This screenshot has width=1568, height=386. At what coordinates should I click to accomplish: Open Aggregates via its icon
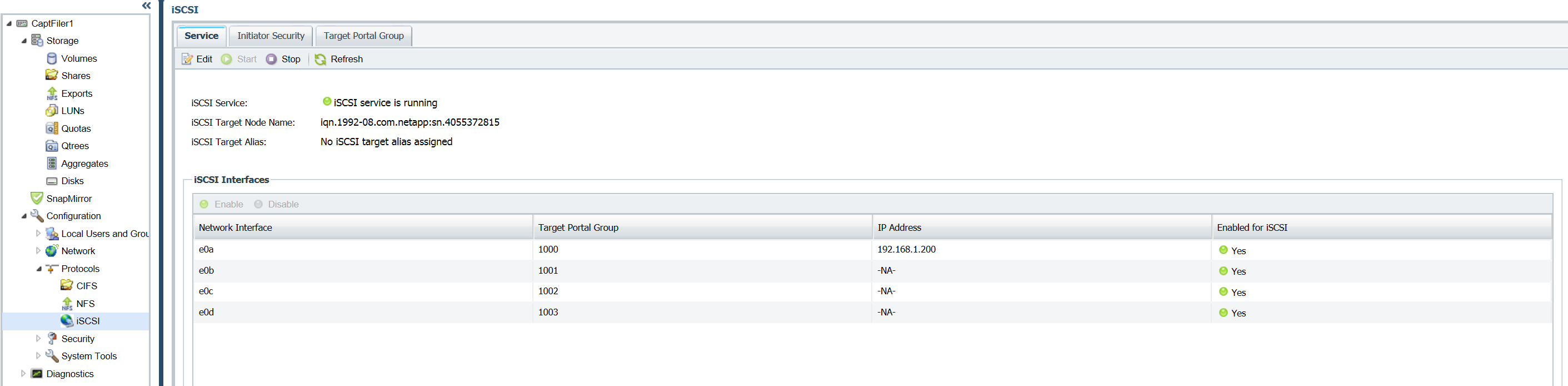pyautogui.click(x=52, y=163)
